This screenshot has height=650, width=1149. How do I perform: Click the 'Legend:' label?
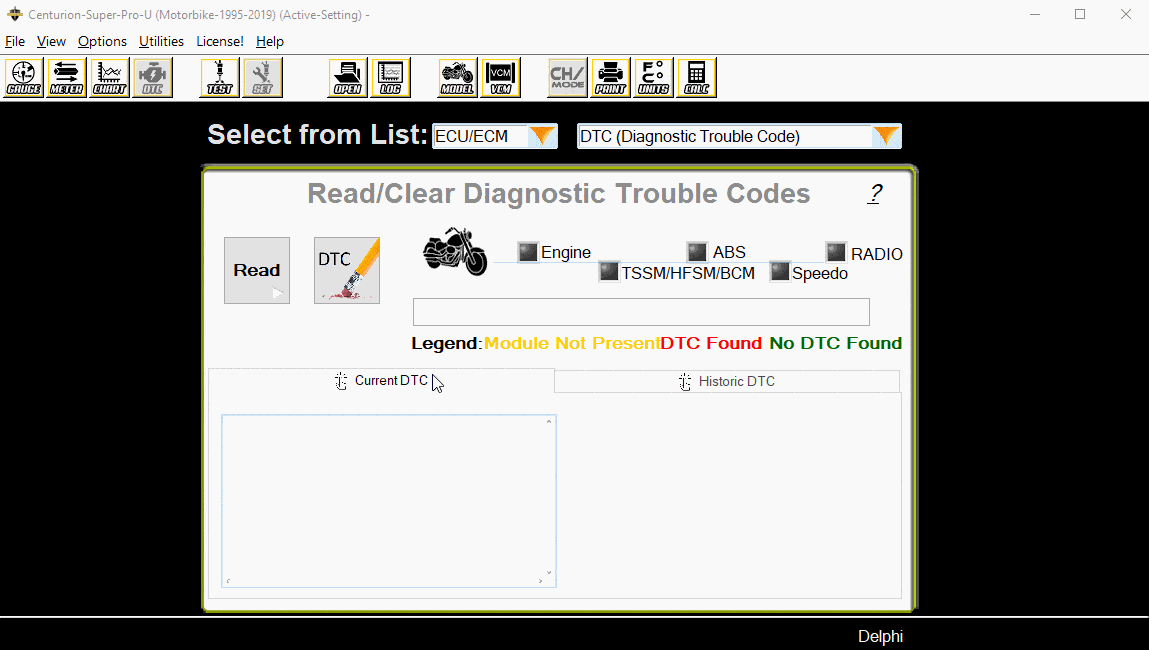pos(447,344)
